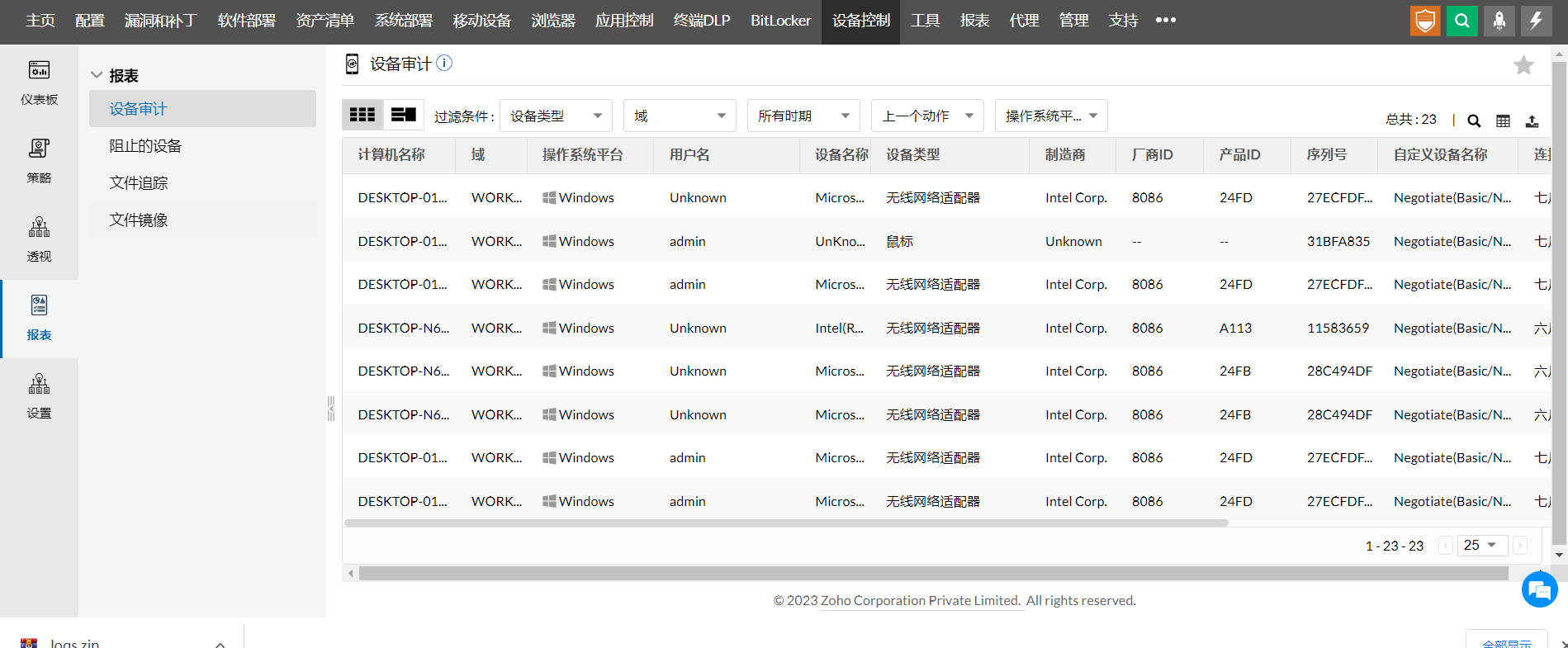Open the rocket quick launch icon
1568x648 pixels.
coord(1499,21)
